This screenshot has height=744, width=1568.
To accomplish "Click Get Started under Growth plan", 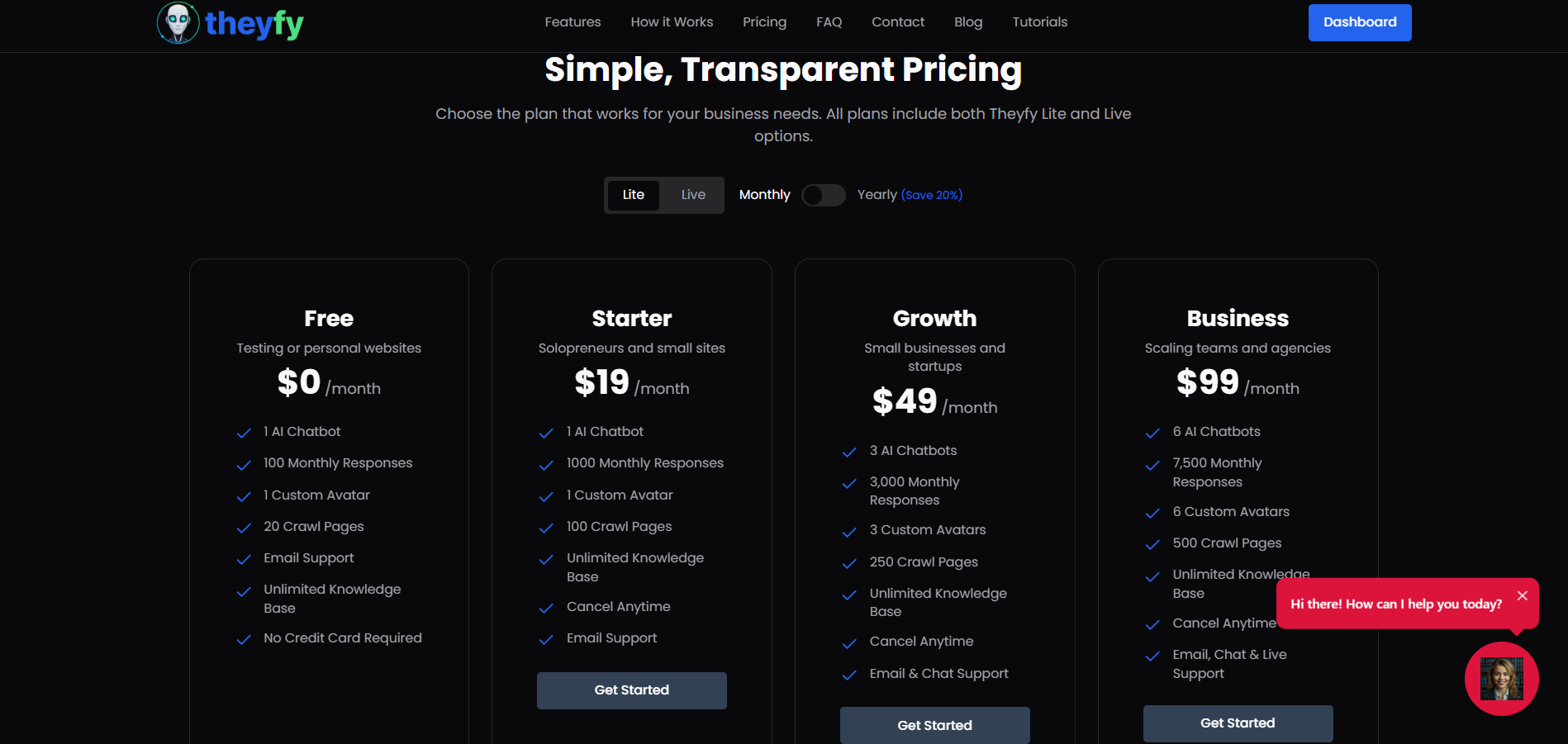I will (x=935, y=725).
